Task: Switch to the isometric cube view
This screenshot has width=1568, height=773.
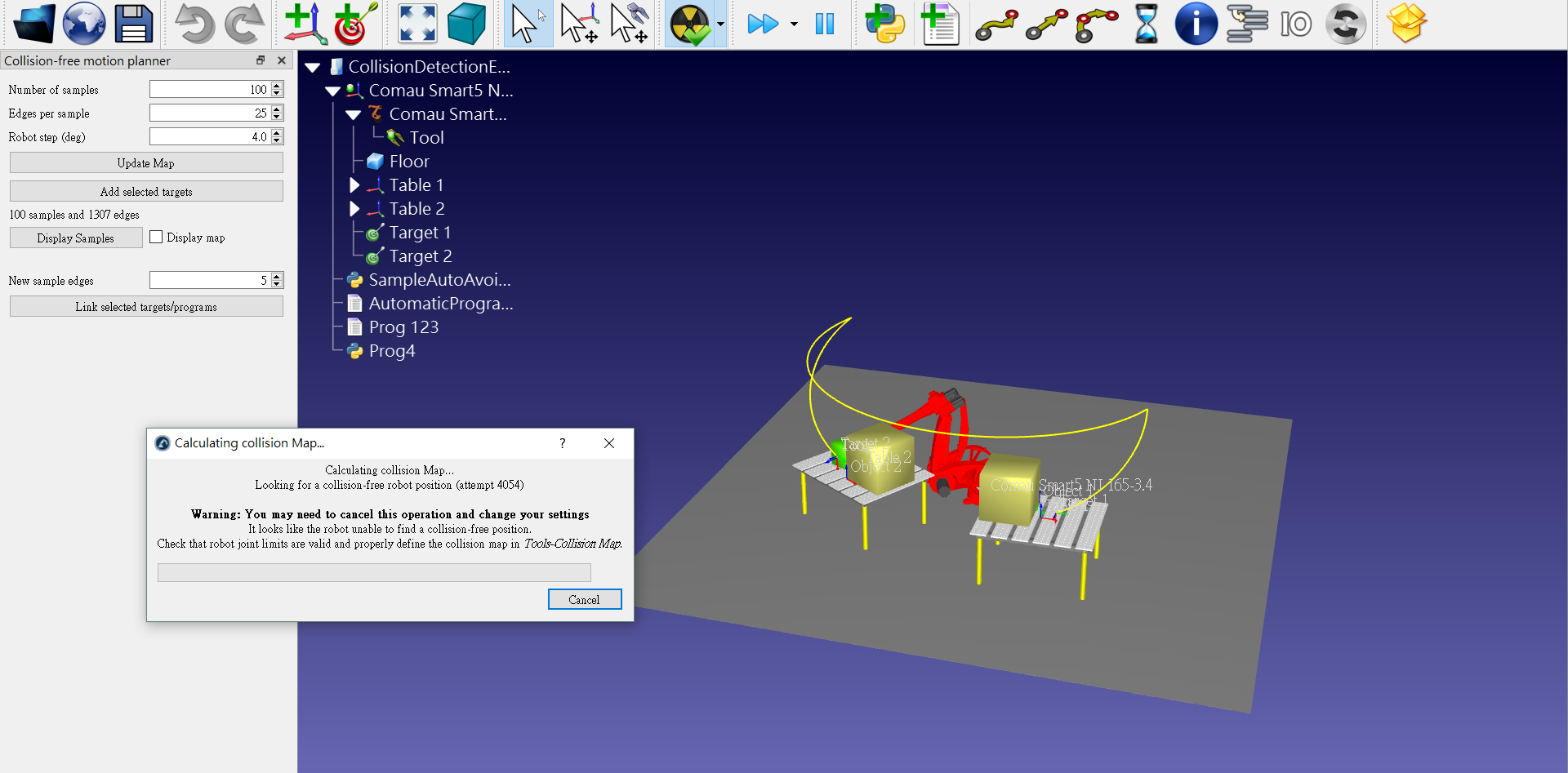Action: pos(467,24)
